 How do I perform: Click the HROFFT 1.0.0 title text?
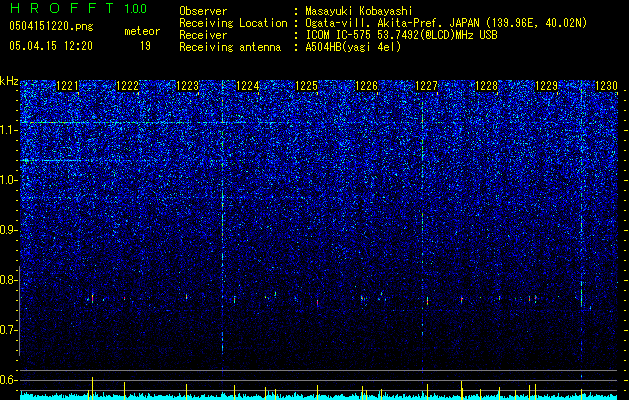78,8
